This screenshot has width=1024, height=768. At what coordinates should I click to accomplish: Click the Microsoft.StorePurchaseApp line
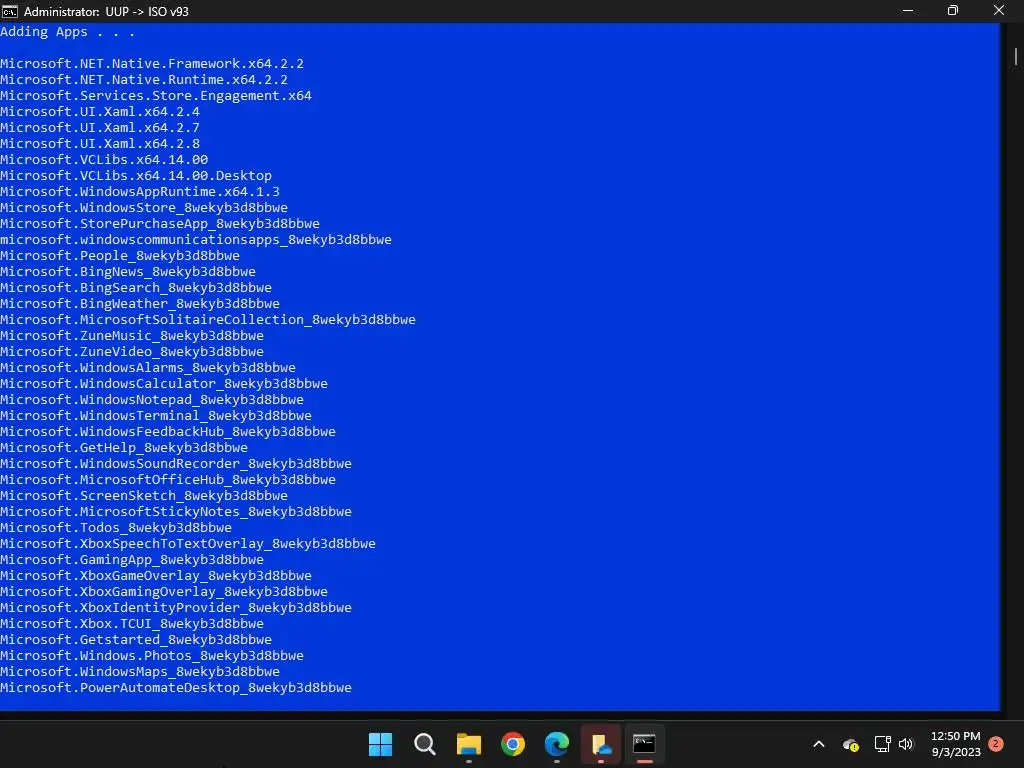point(160,223)
